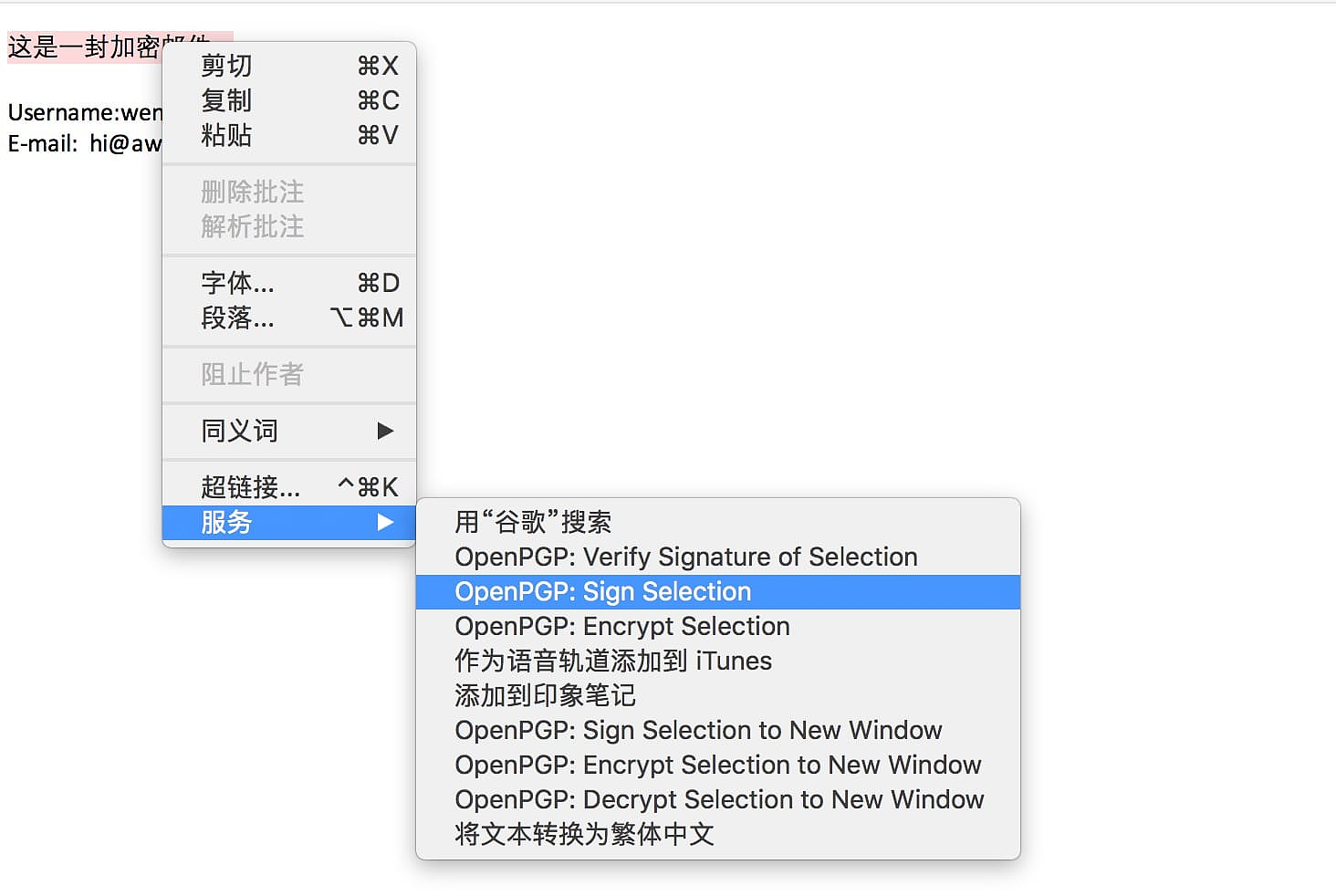1336x896 pixels.
Task: Choose 超链接... menu entry
Action: point(288,487)
